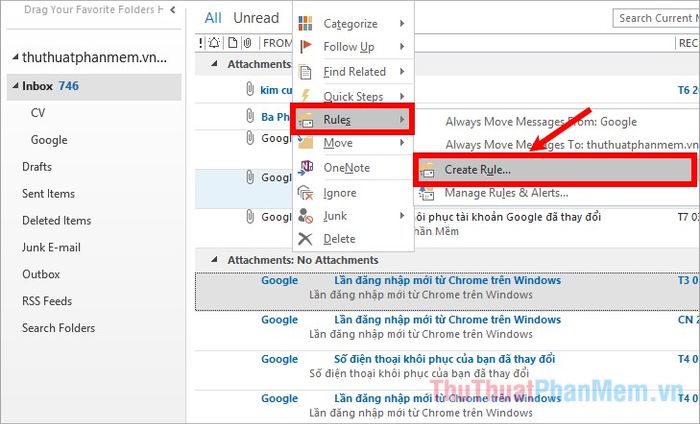
Task: Open the Find Related submenu arrow
Action: [x=402, y=71]
